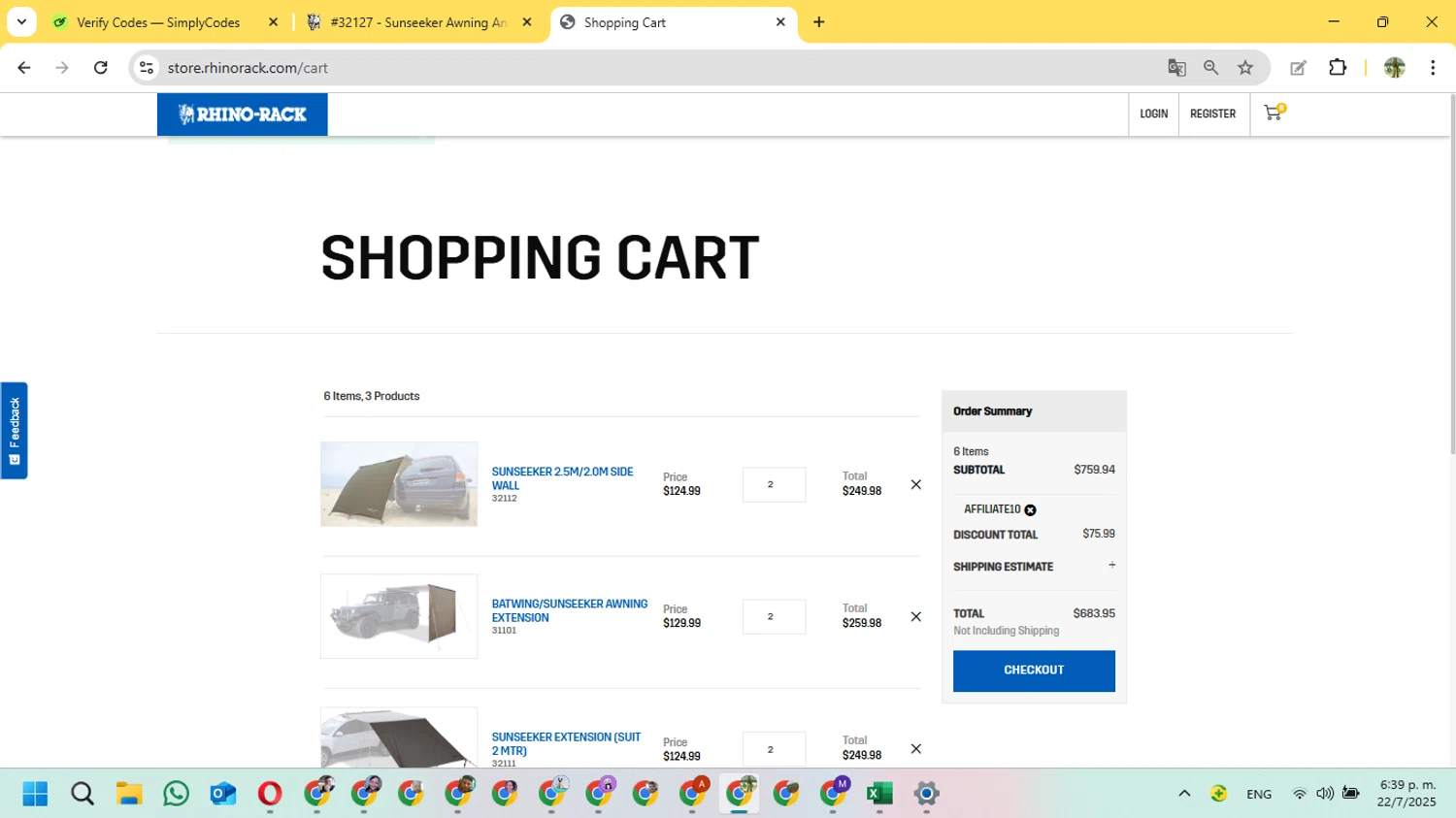Edit quantity field for Batwing Awning Extension

pyautogui.click(x=774, y=616)
